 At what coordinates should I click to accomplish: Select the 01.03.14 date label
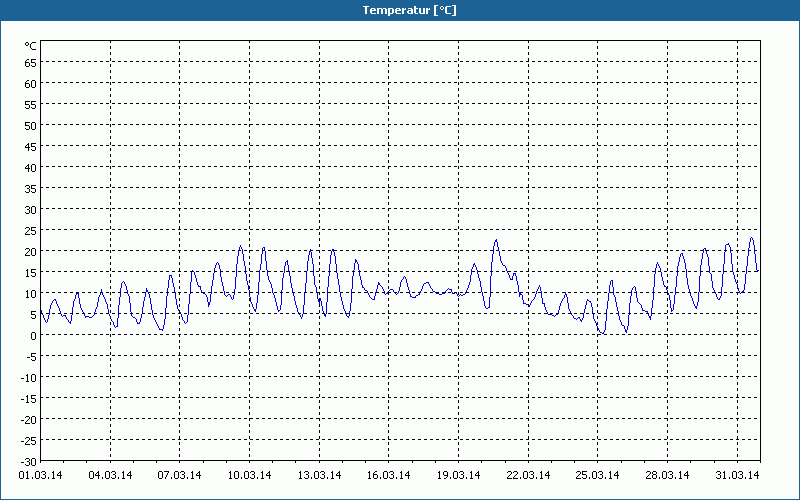coord(41,475)
